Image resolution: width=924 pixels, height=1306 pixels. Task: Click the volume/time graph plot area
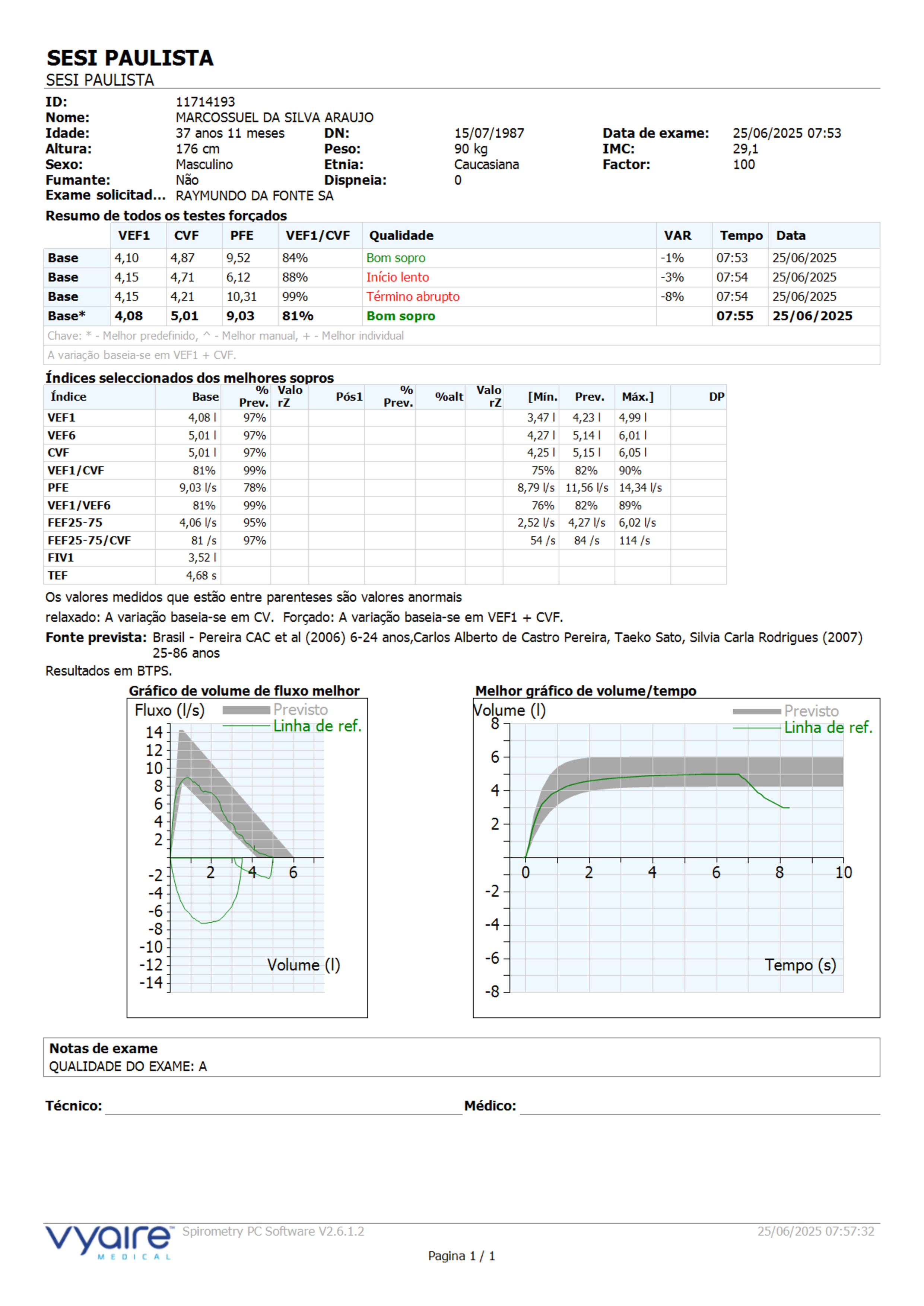pyautogui.click(x=676, y=858)
